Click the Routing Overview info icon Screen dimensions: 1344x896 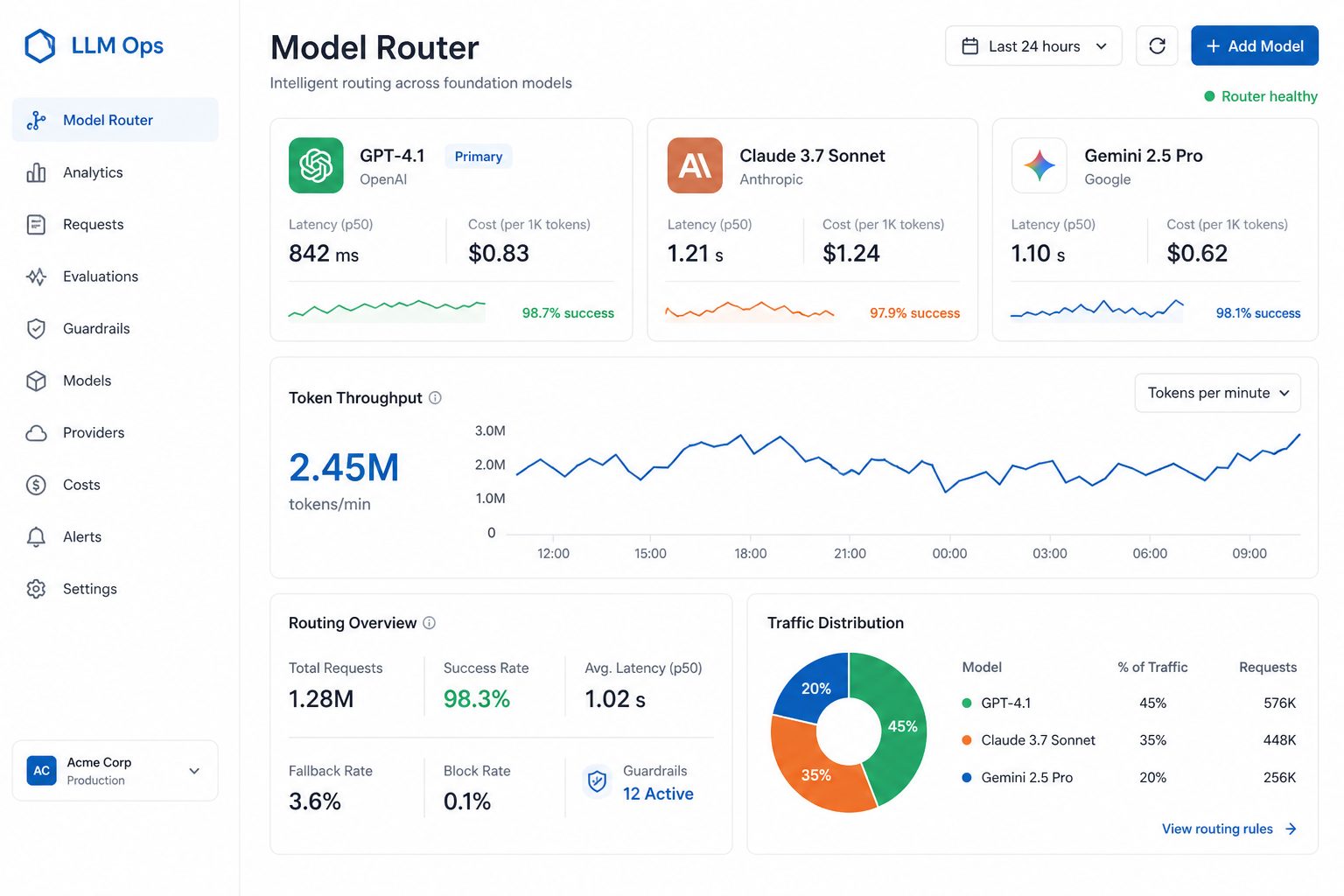click(x=429, y=623)
